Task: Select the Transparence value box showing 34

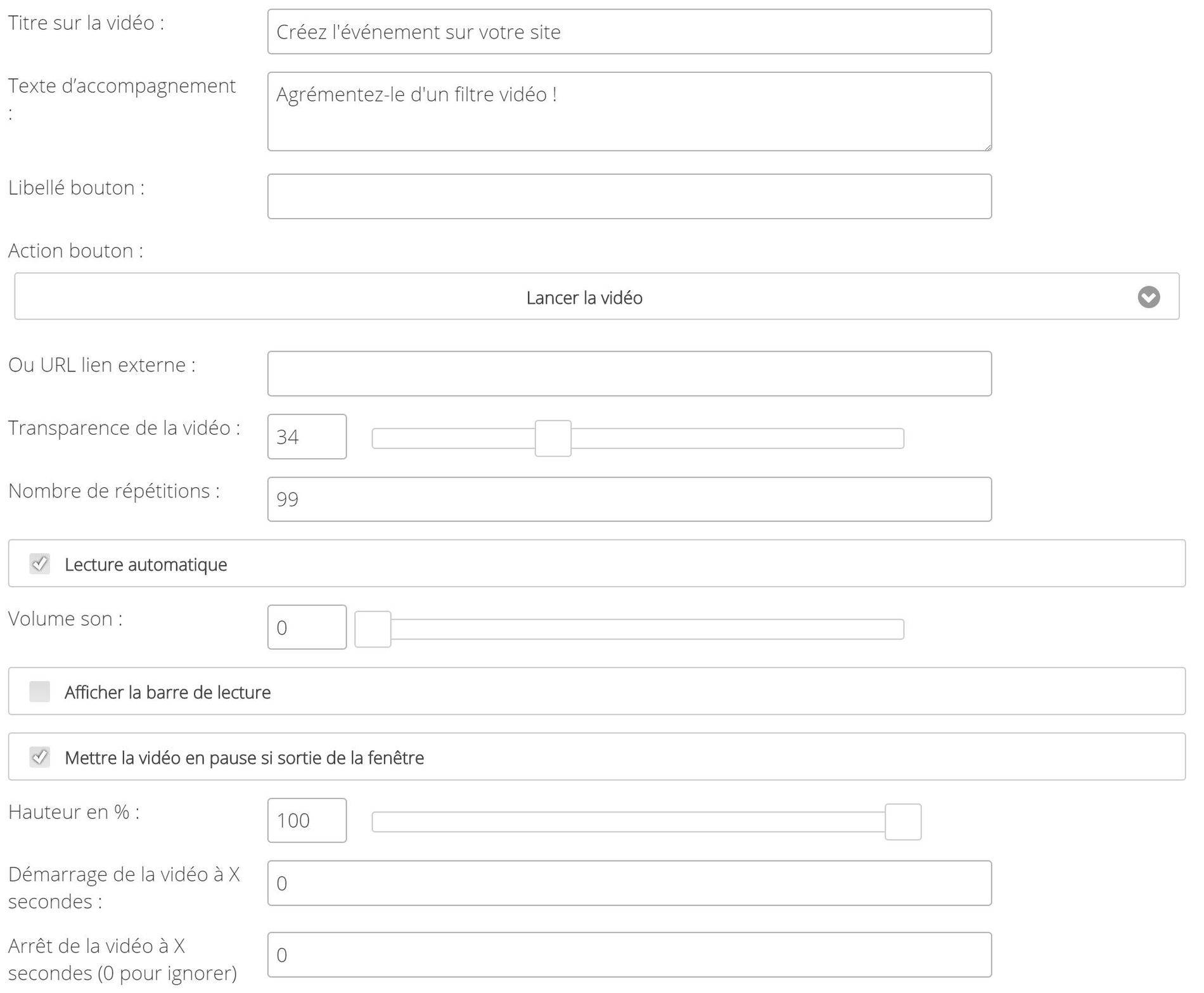Action: pos(307,437)
